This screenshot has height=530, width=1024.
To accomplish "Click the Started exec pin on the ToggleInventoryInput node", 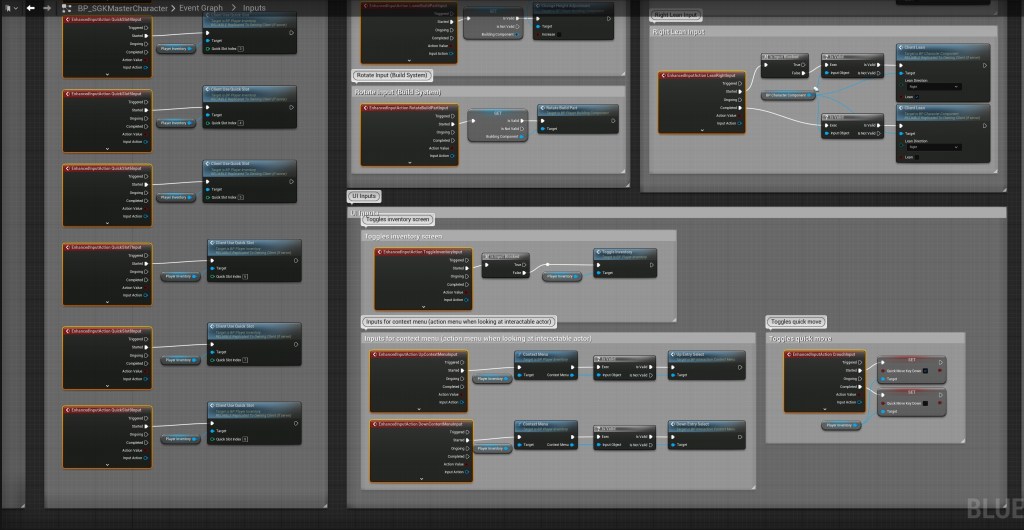I will [467, 268].
